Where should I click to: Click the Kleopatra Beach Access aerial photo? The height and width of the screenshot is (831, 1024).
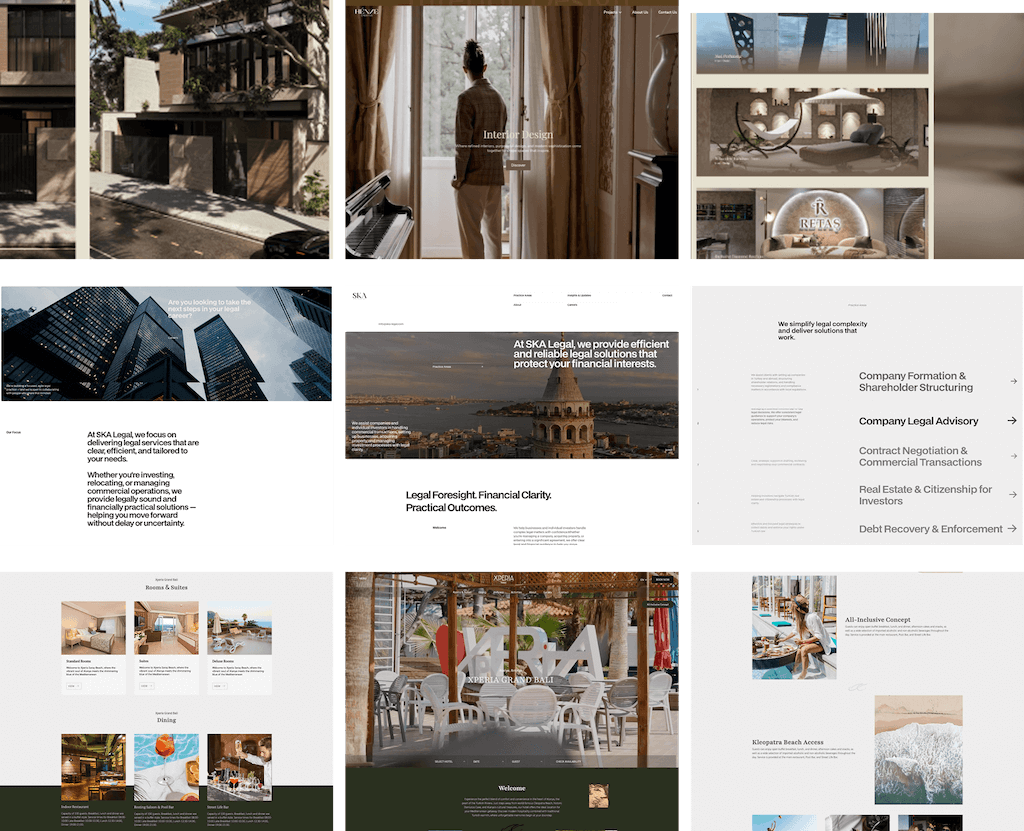point(918,750)
